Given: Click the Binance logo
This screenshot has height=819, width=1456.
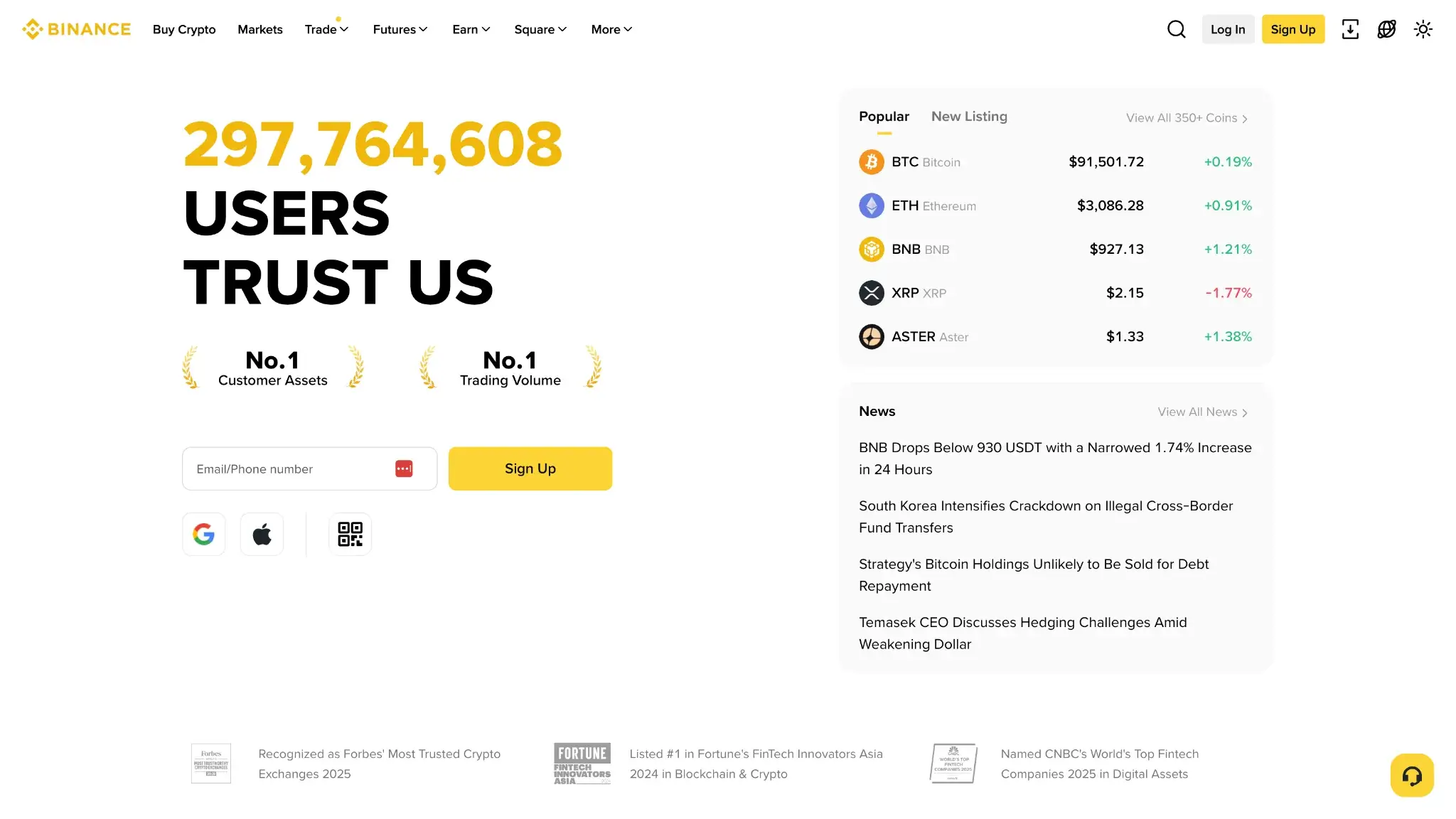Looking at the screenshot, I should [x=75, y=28].
